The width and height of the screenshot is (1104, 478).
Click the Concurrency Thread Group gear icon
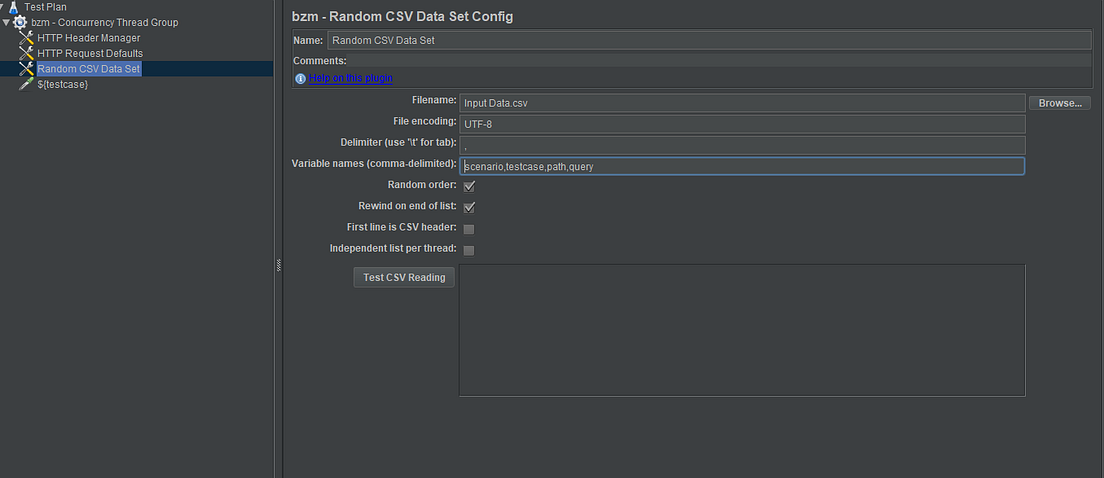(20, 23)
